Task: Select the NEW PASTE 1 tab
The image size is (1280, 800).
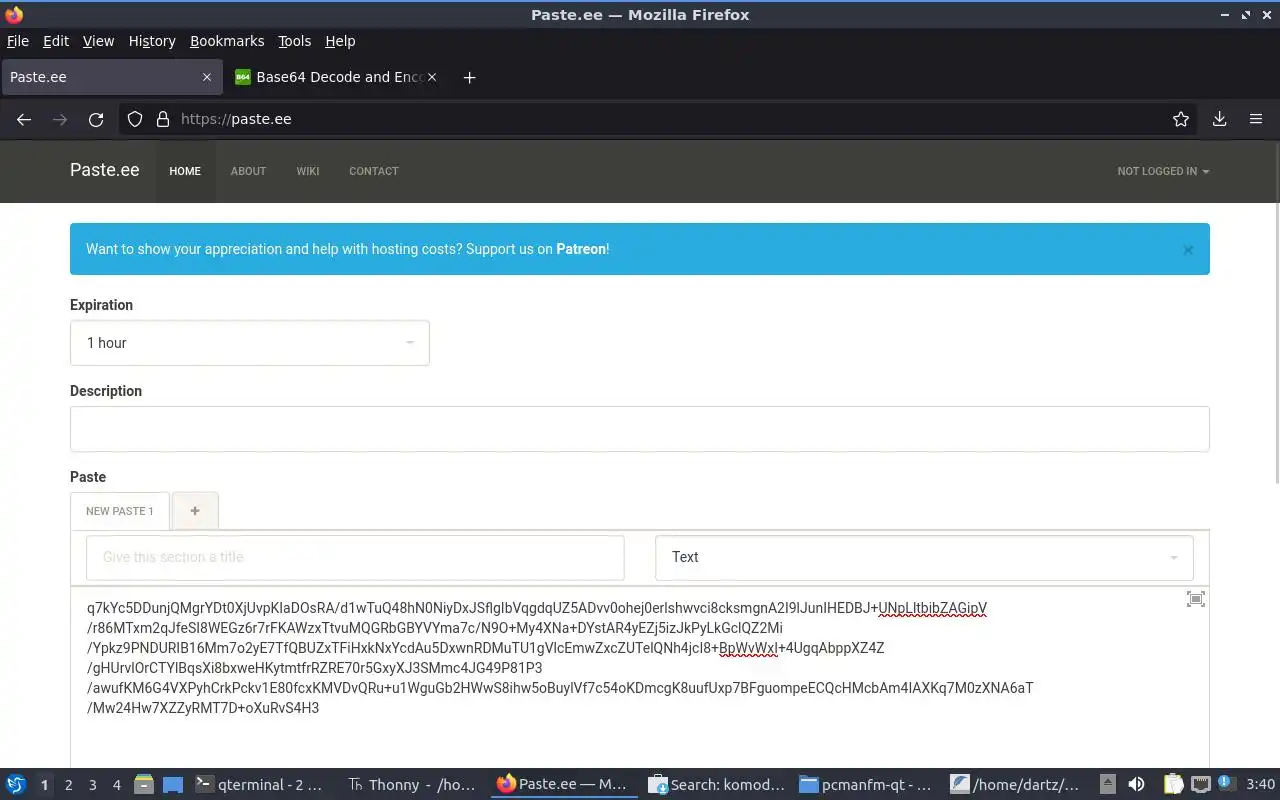Action: 120,511
